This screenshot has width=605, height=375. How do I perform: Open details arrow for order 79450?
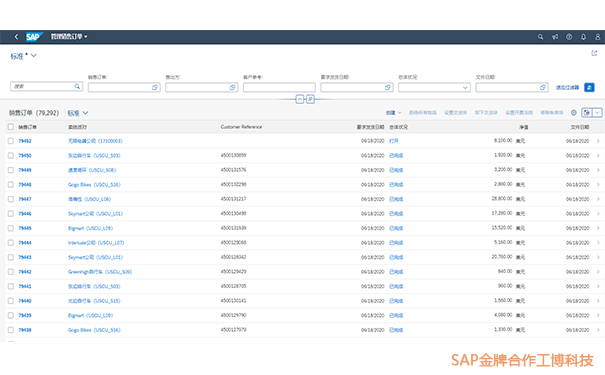598,155
